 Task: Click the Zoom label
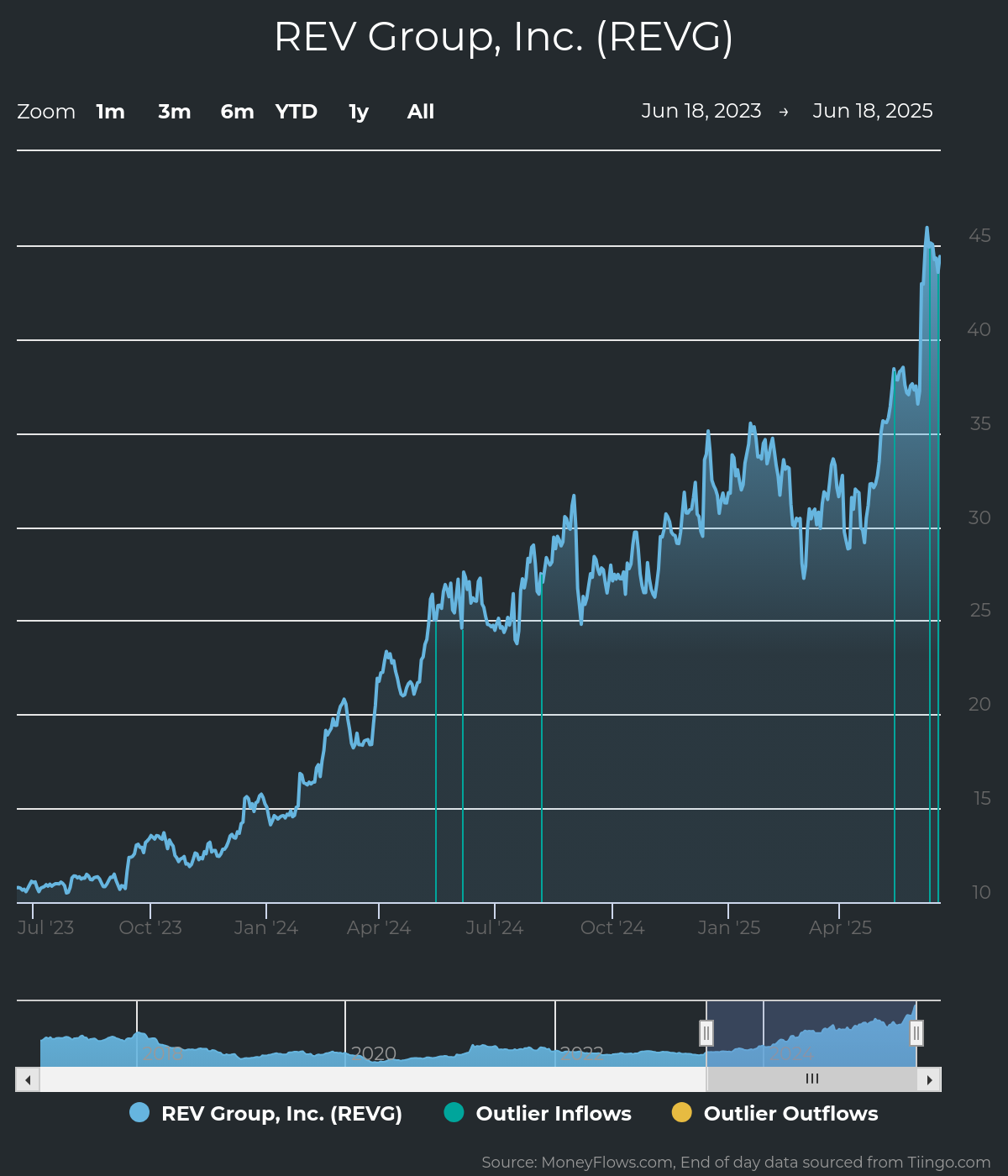pyautogui.click(x=46, y=112)
